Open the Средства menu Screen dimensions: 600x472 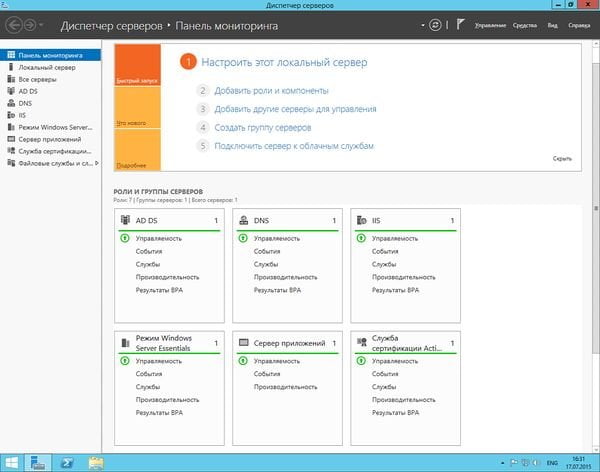tap(525, 25)
